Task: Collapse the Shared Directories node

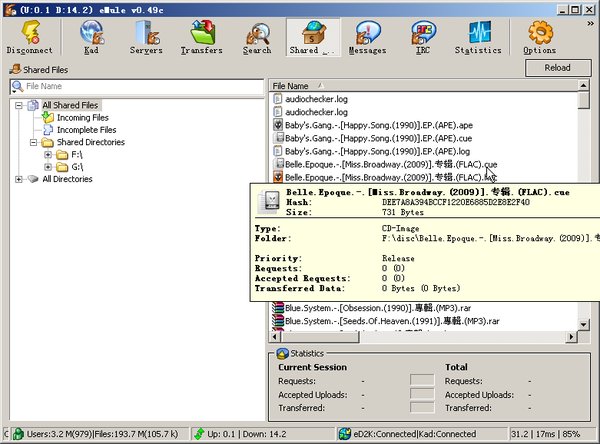Action: click(x=33, y=142)
